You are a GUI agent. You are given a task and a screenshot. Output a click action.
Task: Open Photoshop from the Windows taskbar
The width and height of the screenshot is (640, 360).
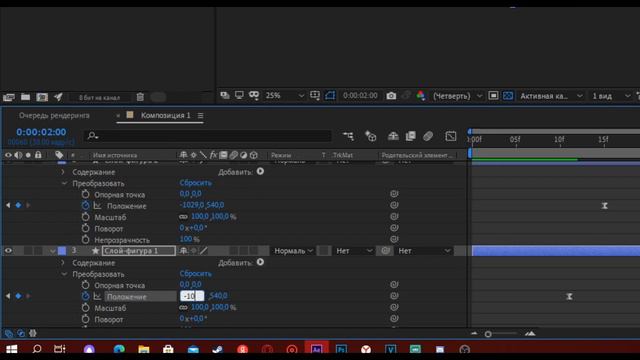[341, 349]
